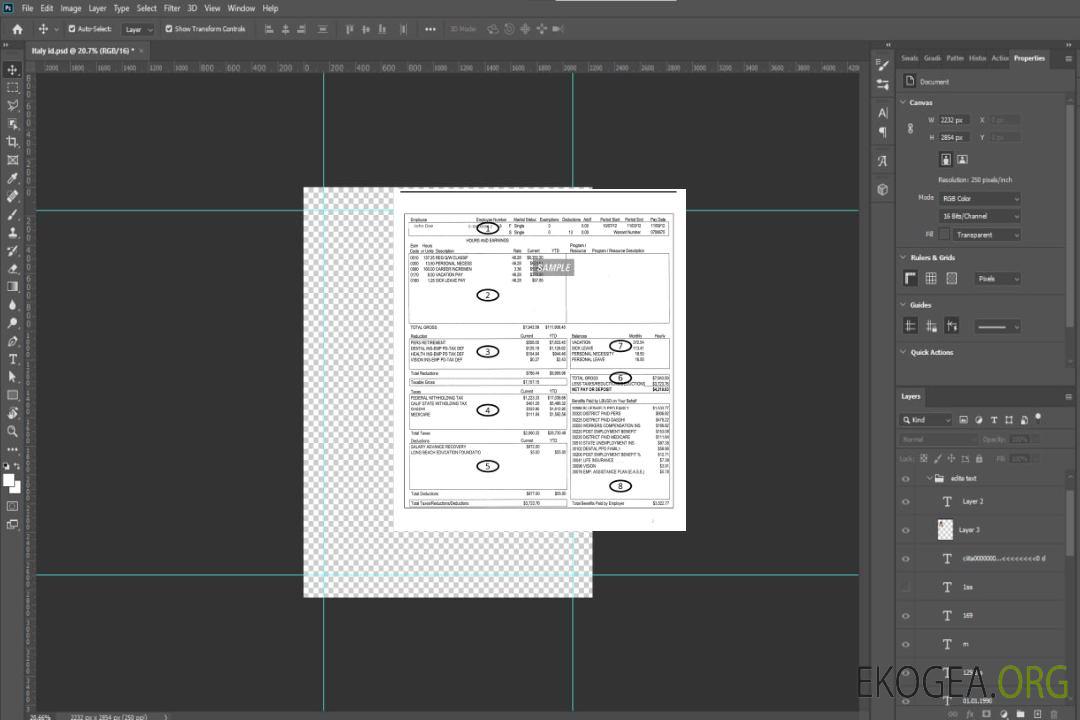Open the Brush Settings panel icon
Image resolution: width=1080 pixels, height=720 pixels.
pyautogui.click(x=882, y=65)
